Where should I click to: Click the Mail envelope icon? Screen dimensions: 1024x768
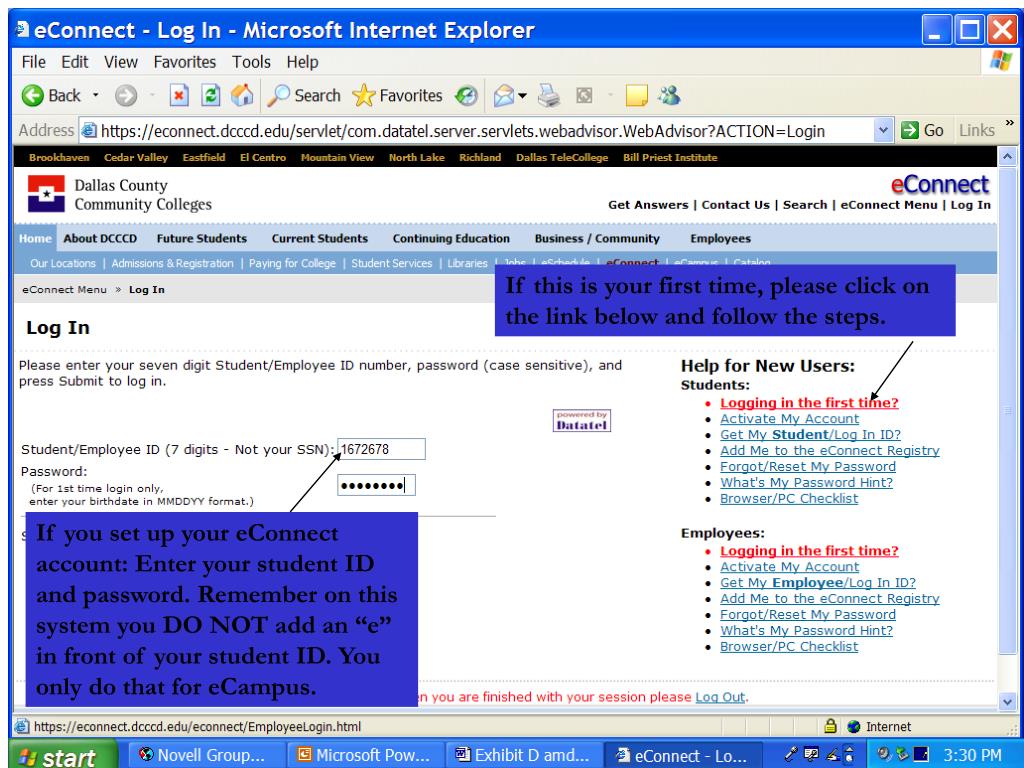tap(504, 96)
